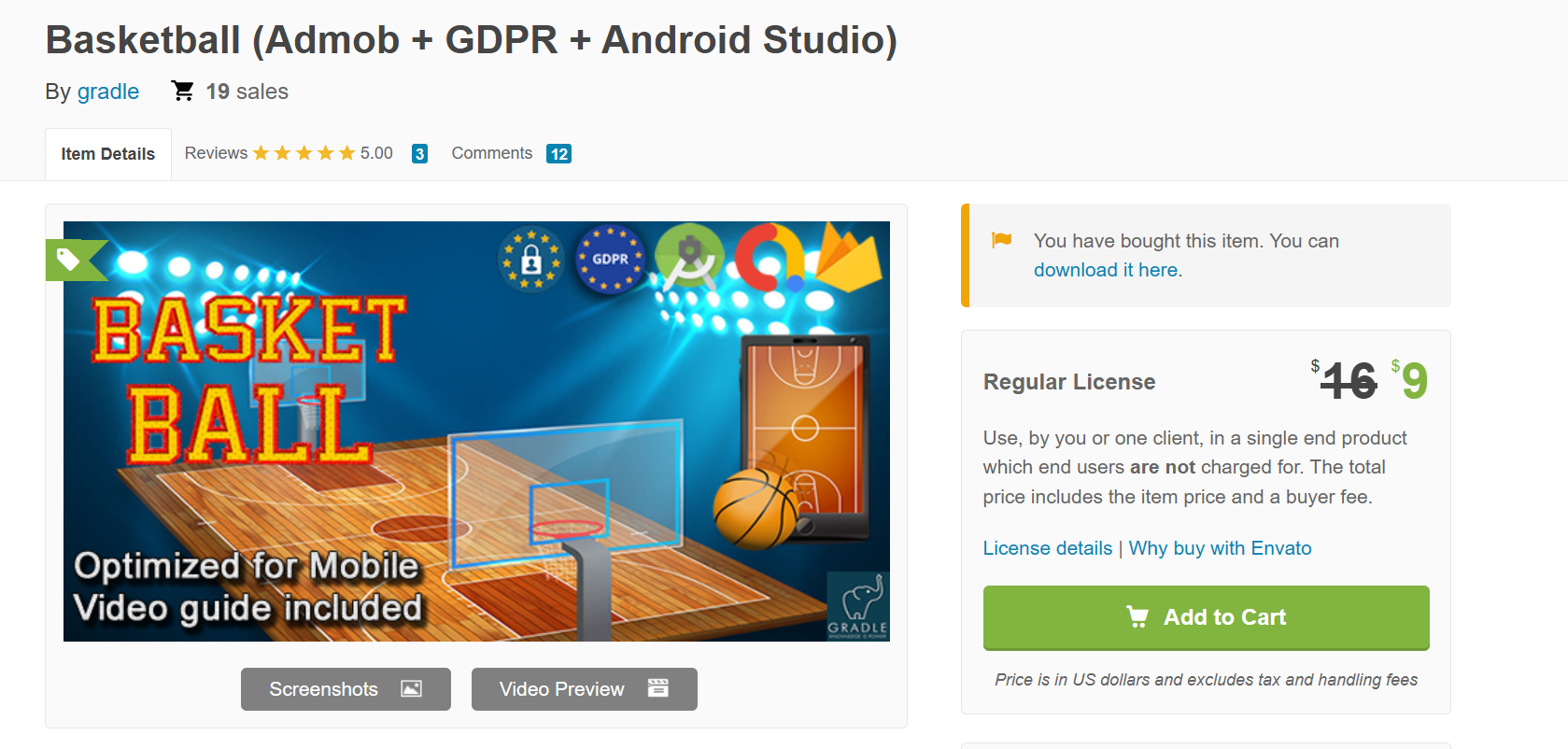Click the AdMob logo in preview
Screen dimensions: 1568x749
pyautogui.click(x=769, y=258)
